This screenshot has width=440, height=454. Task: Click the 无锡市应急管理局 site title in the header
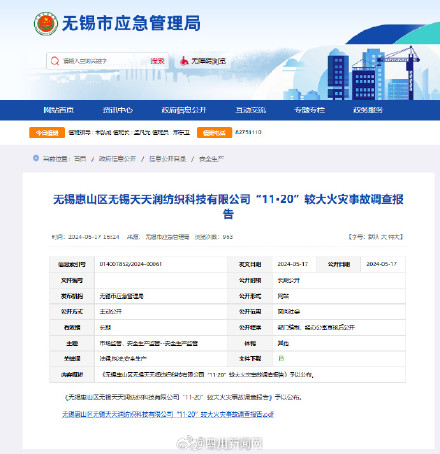[131, 23]
